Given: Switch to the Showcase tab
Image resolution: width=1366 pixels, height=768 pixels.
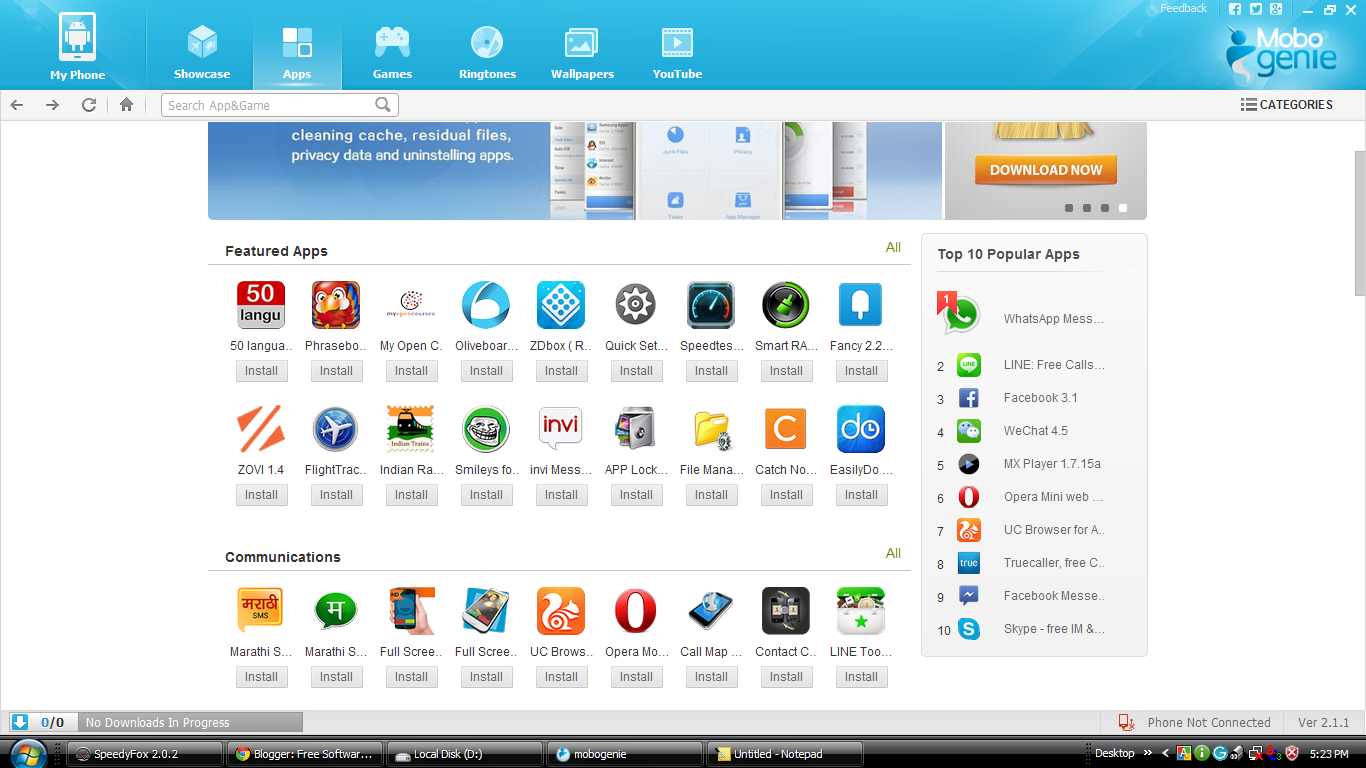Looking at the screenshot, I should coord(202,53).
